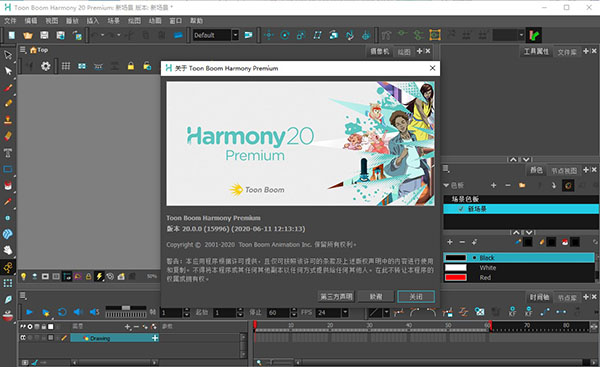Select the Paint bucket tool
This screenshot has width=600, height=367.
pos(8,186)
